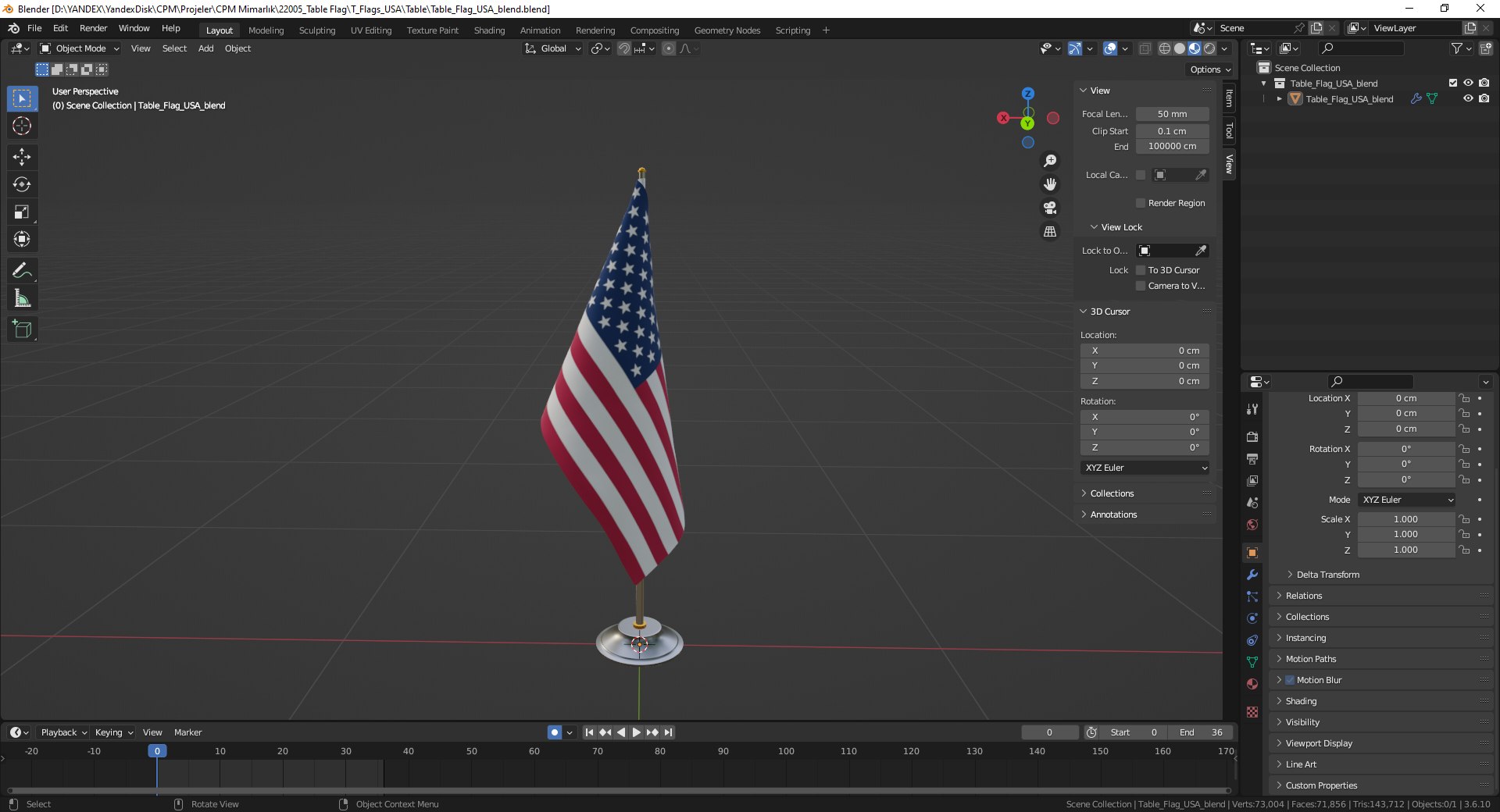Toggle camera view icon

coord(1050,208)
